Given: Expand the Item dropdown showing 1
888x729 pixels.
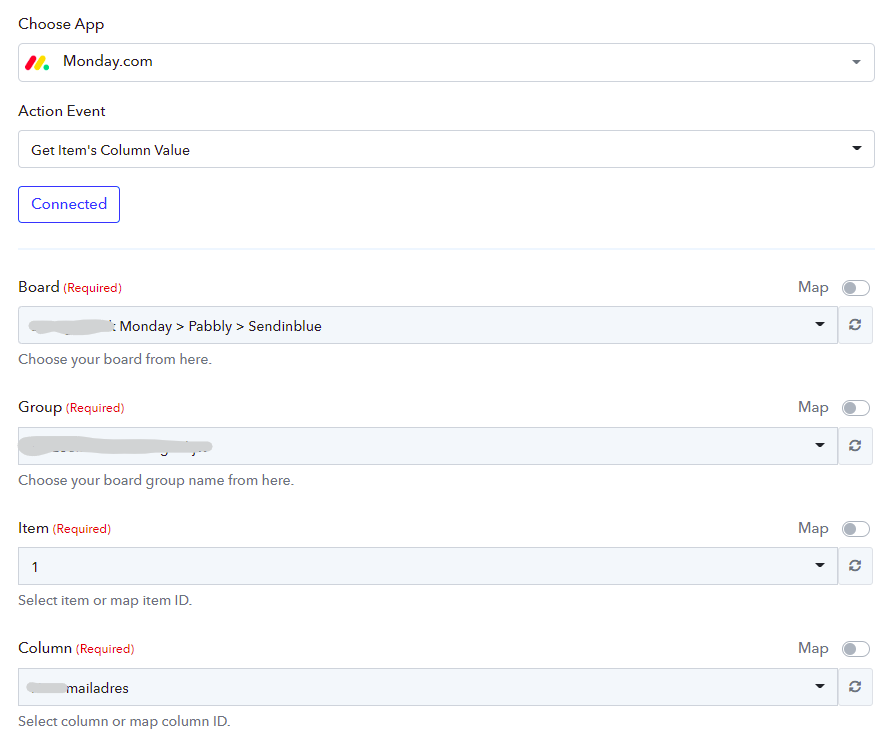Looking at the screenshot, I should (x=428, y=566).
